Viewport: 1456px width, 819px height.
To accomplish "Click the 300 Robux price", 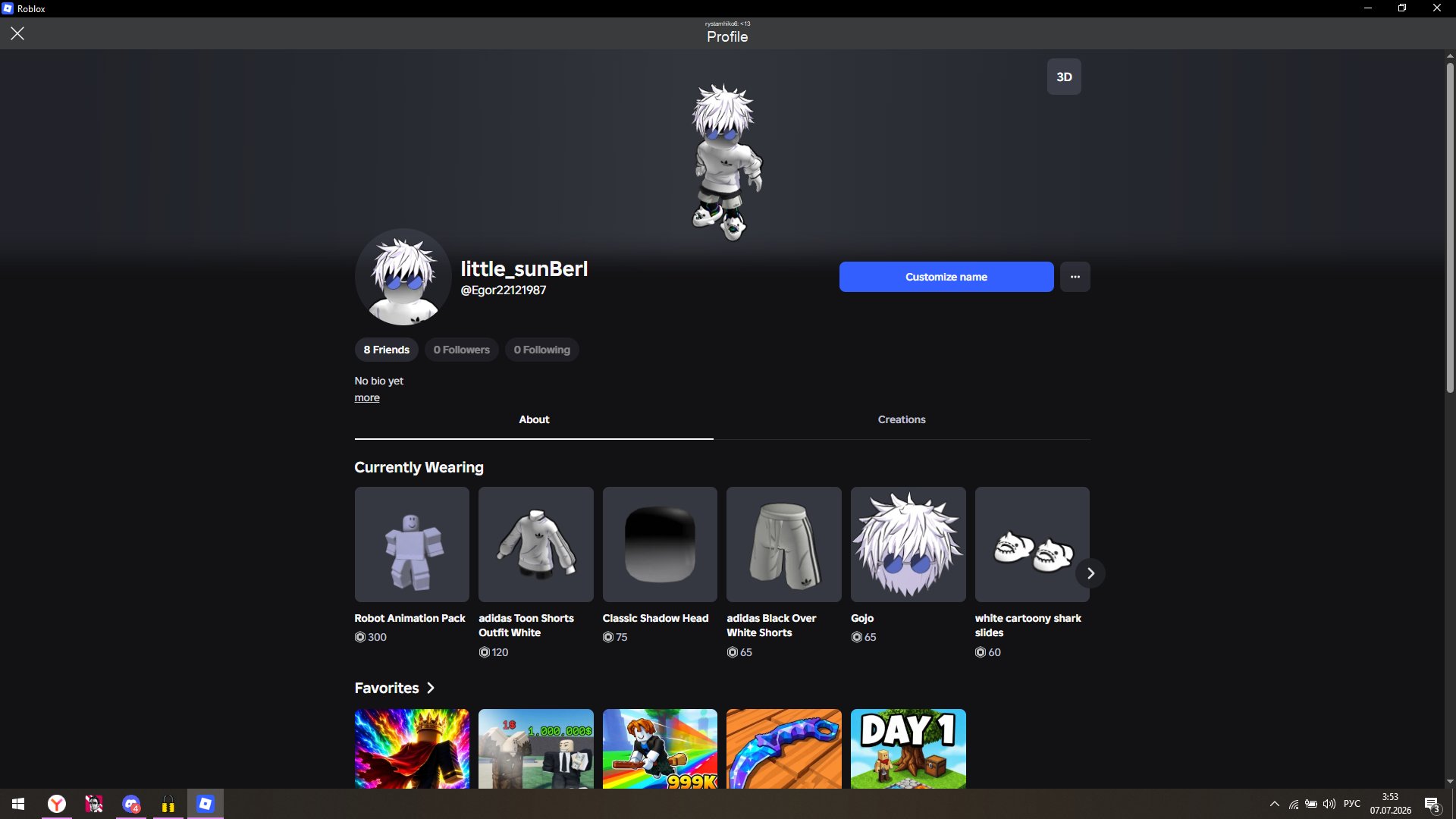I will tap(371, 637).
